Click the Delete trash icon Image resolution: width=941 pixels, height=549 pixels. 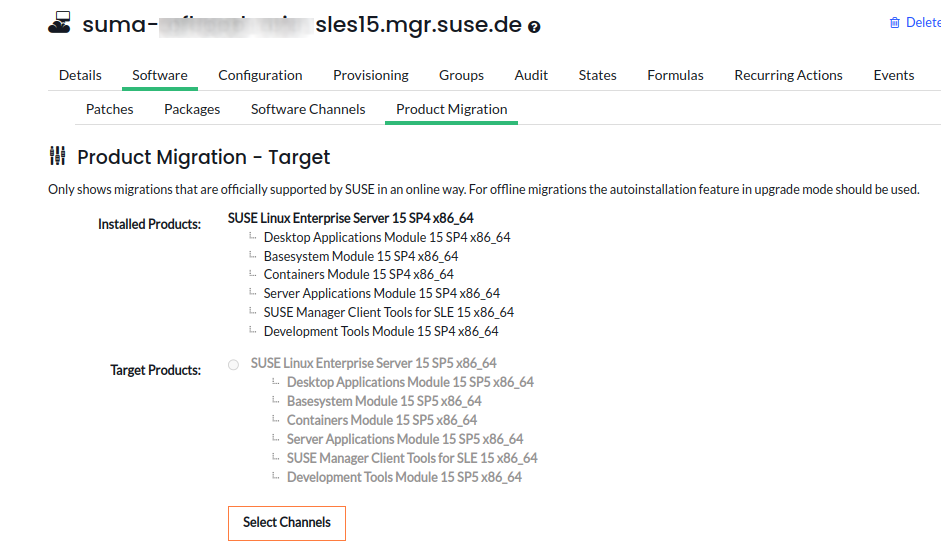tap(894, 23)
